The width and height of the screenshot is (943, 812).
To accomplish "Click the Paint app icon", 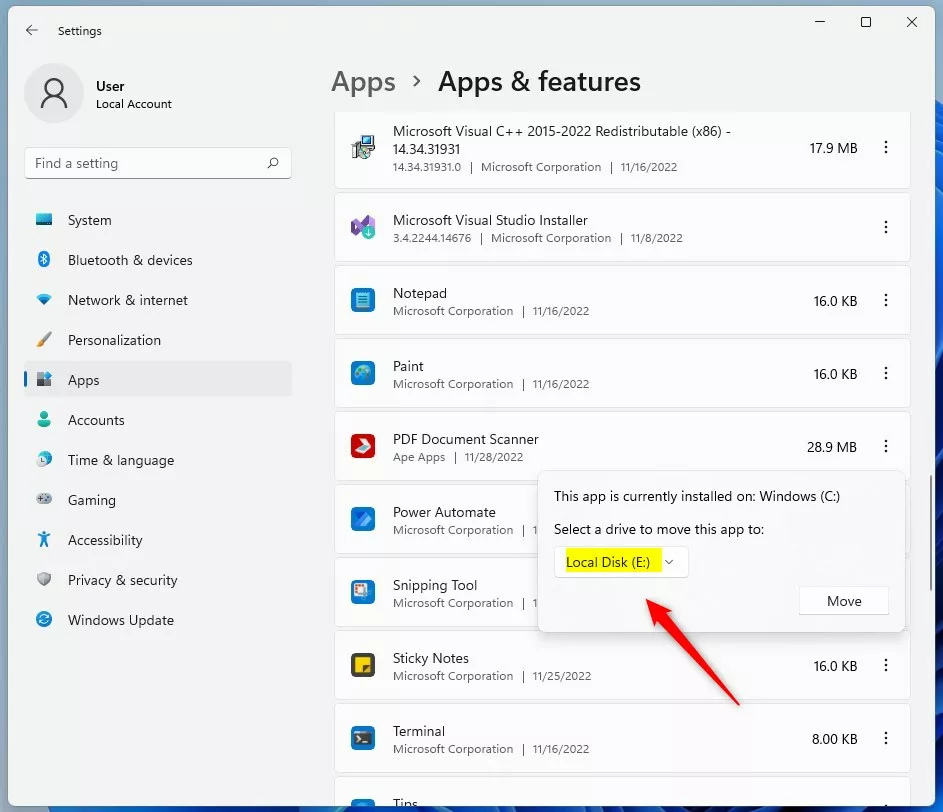I will pyautogui.click(x=363, y=373).
